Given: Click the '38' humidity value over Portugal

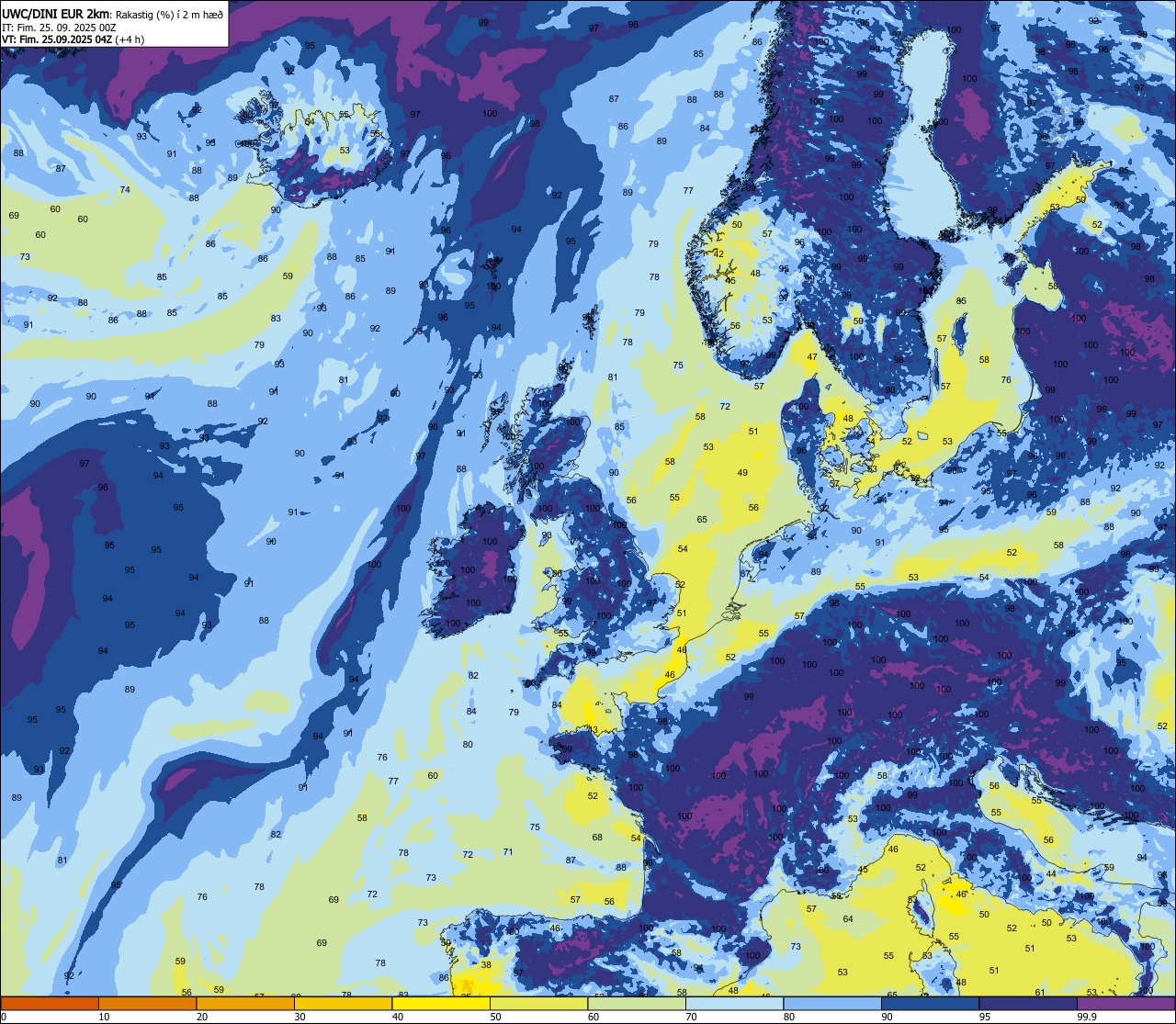Looking at the screenshot, I should pyautogui.click(x=486, y=964).
